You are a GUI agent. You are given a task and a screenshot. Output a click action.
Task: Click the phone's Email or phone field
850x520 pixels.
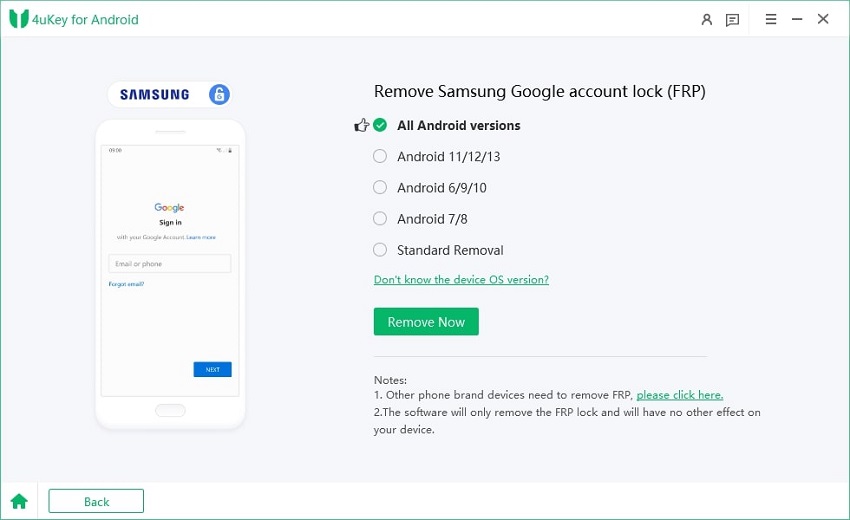coord(170,264)
